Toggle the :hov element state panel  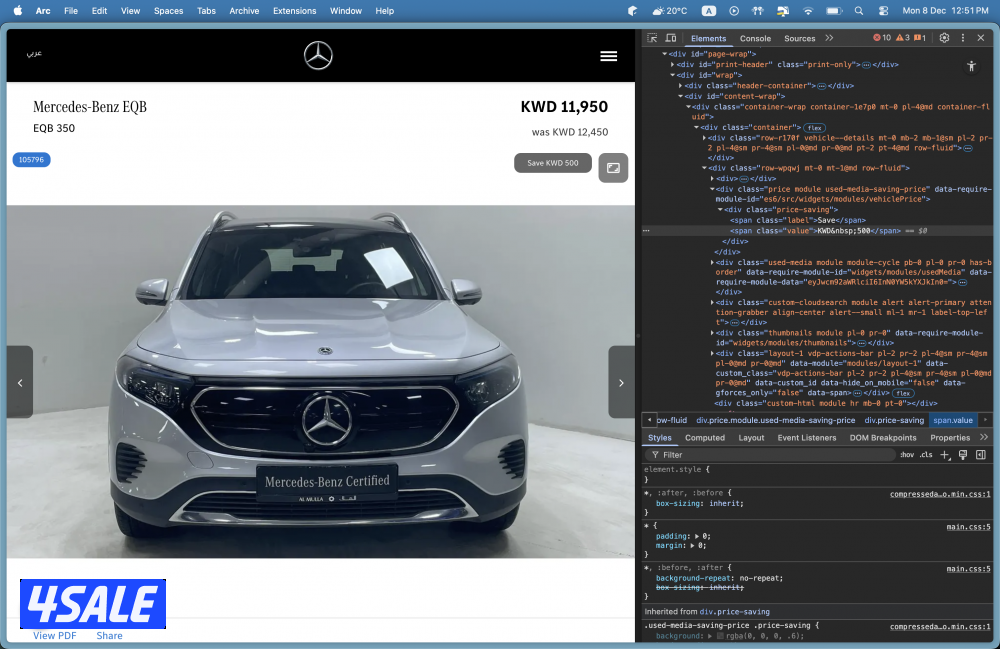pos(906,455)
